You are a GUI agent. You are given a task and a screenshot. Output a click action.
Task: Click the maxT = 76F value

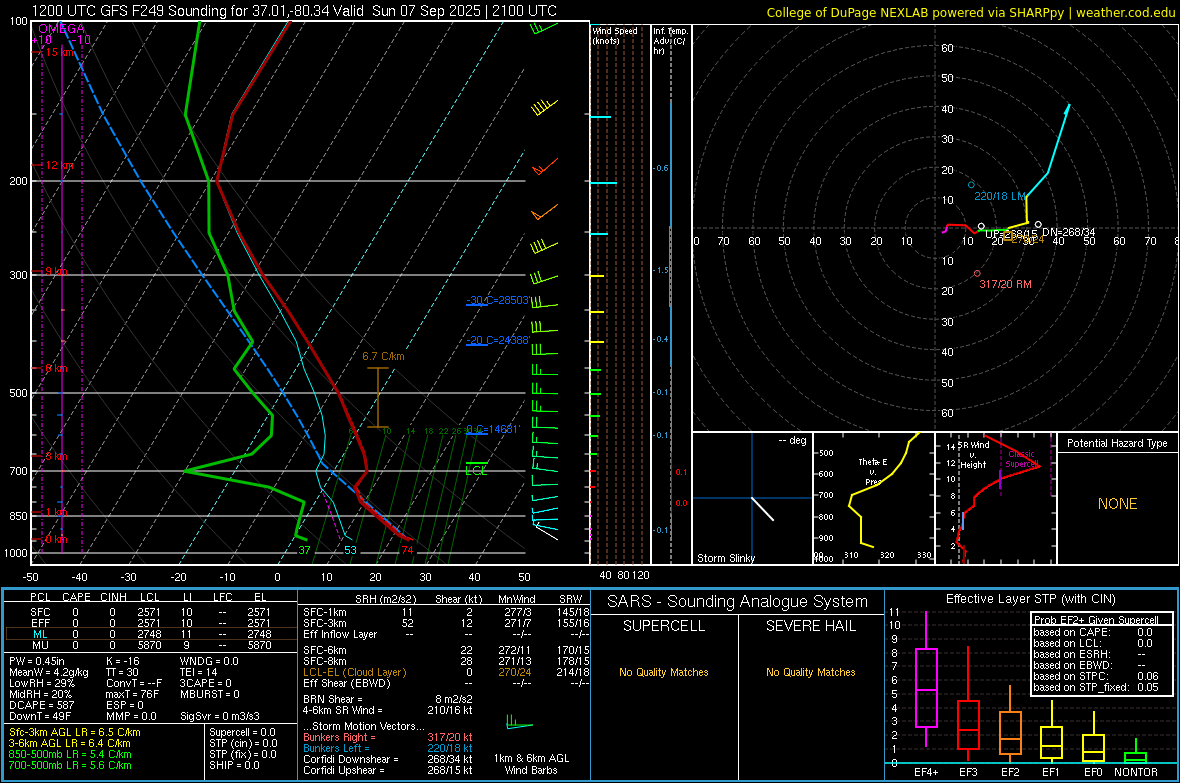click(x=132, y=694)
